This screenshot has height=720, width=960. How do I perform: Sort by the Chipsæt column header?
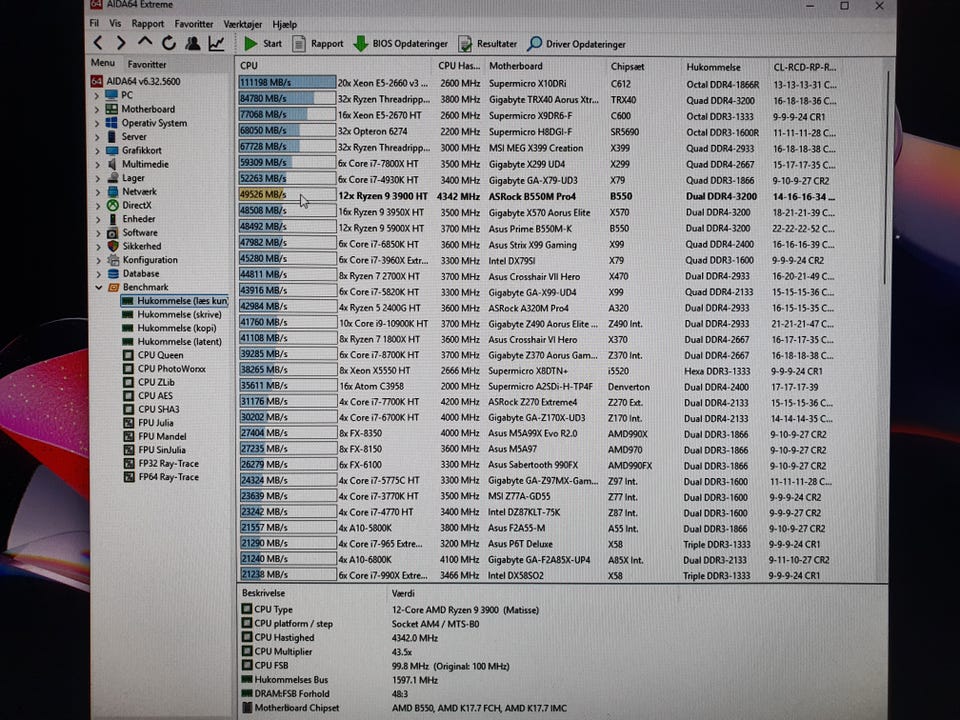coord(645,67)
